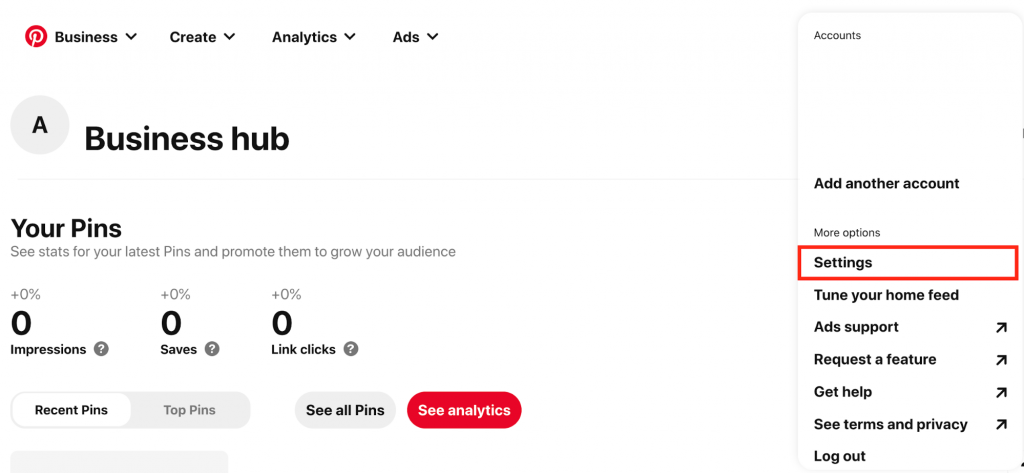Switch to the Top Pins toggle

189,410
